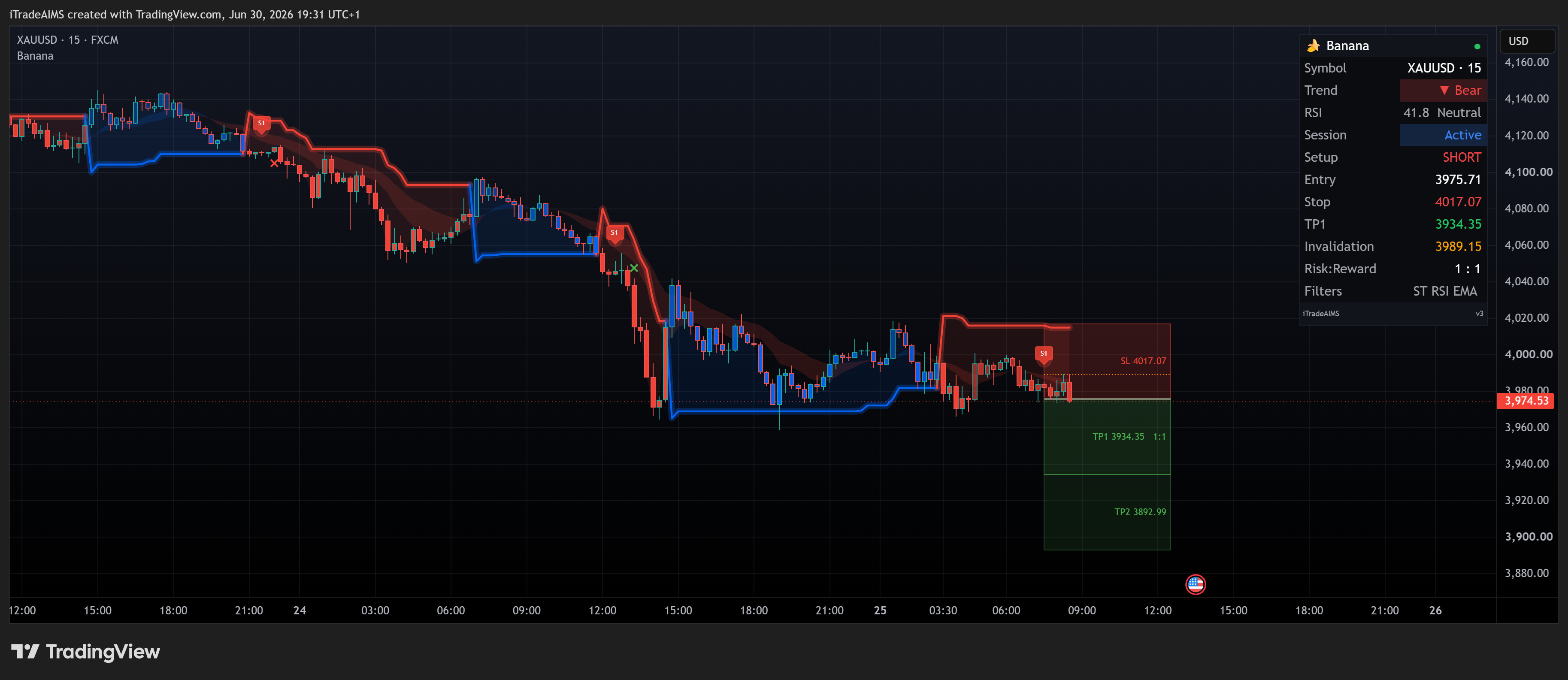Click the 25 date label on the time axis

pos(880,610)
